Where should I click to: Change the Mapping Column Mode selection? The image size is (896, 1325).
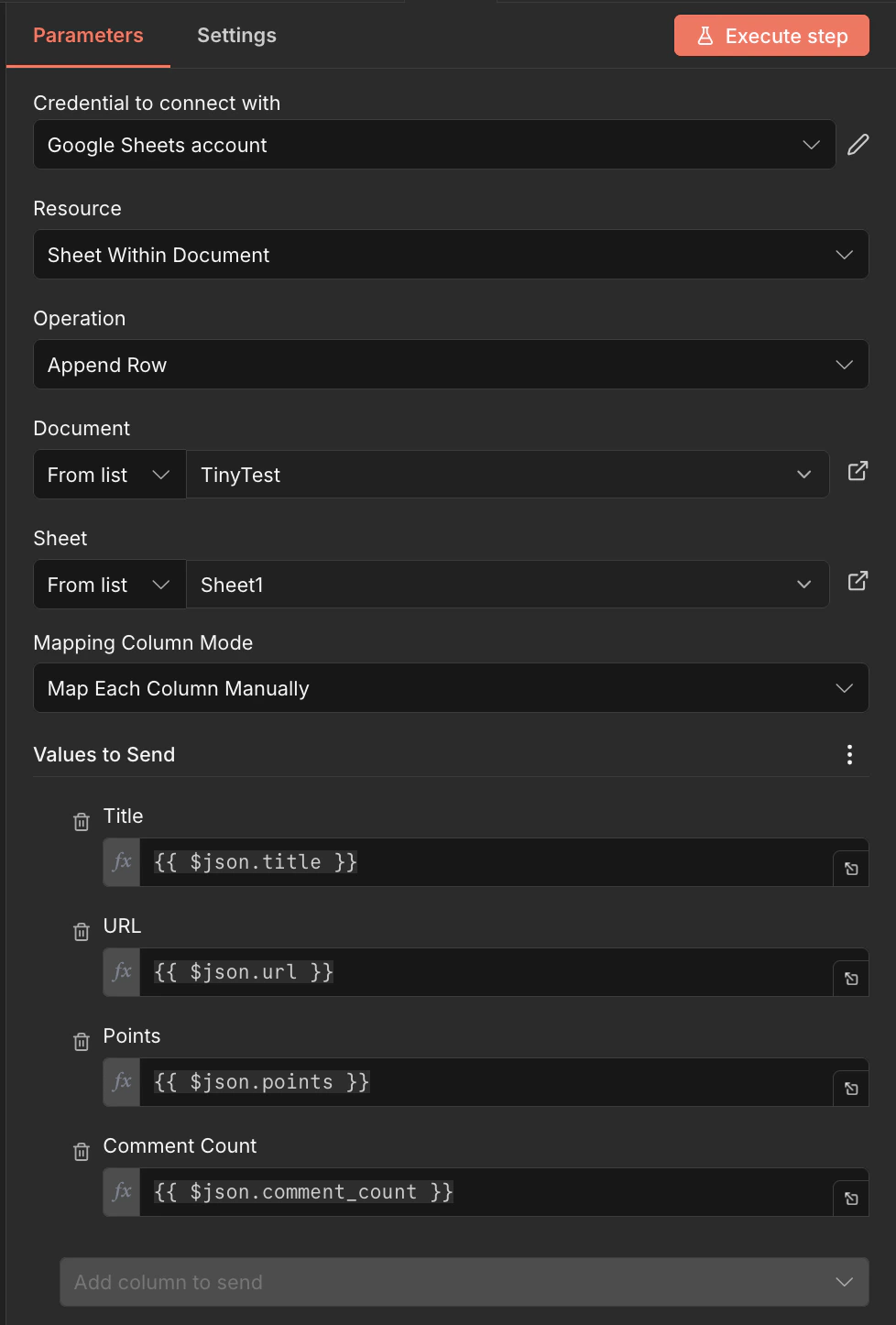[x=451, y=688]
